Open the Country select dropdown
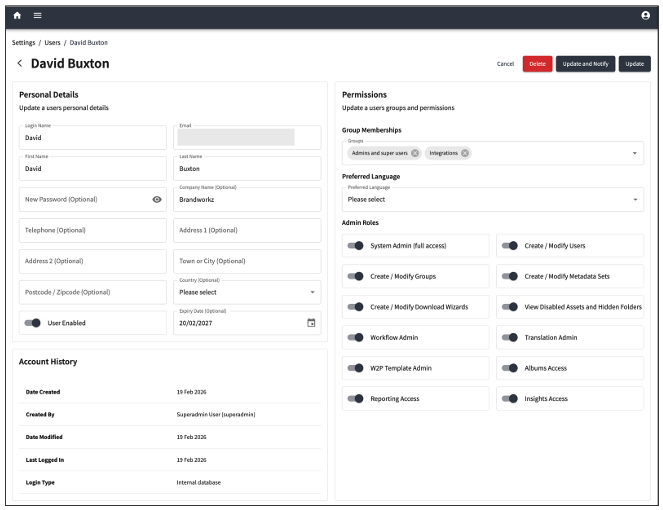 click(247, 292)
